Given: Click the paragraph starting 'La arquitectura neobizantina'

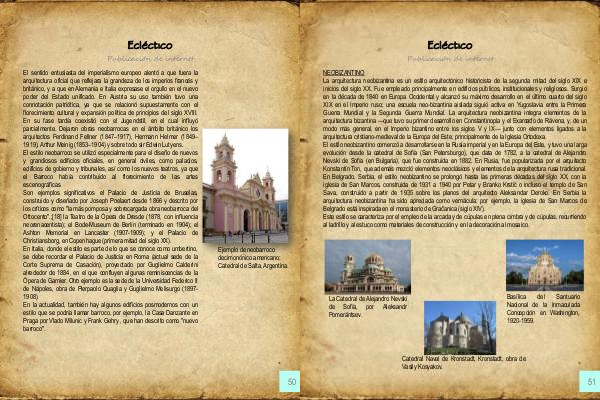Looking at the screenshot, I should (x=455, y=108).
